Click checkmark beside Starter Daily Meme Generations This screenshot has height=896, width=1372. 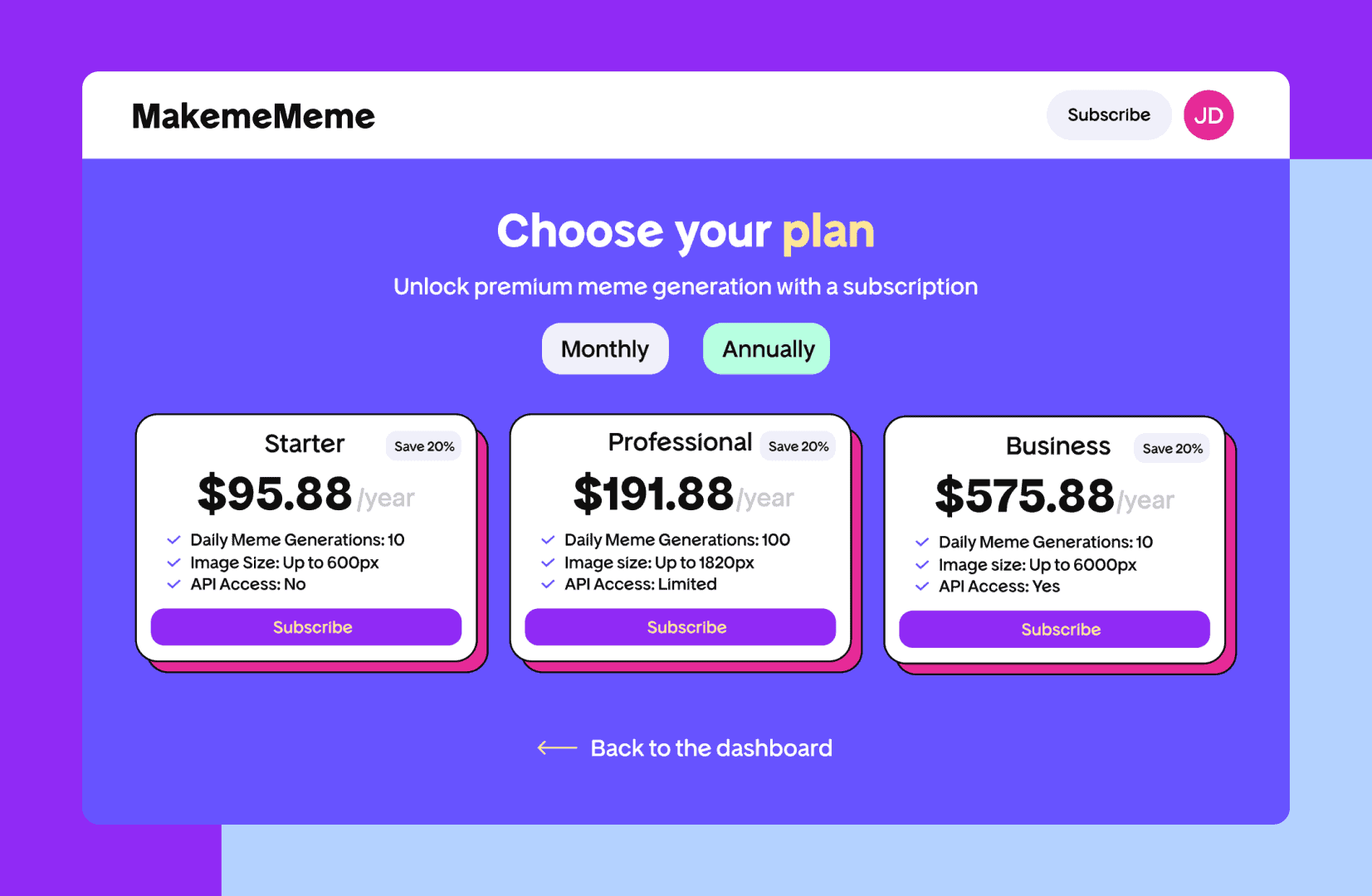click(173, 540)
